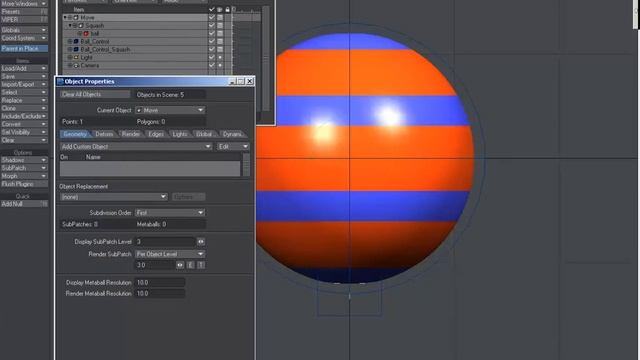Click the Light row drag handle icon
Image resolution: width=640 pixels, height=360 pixels.
[70, 58]
